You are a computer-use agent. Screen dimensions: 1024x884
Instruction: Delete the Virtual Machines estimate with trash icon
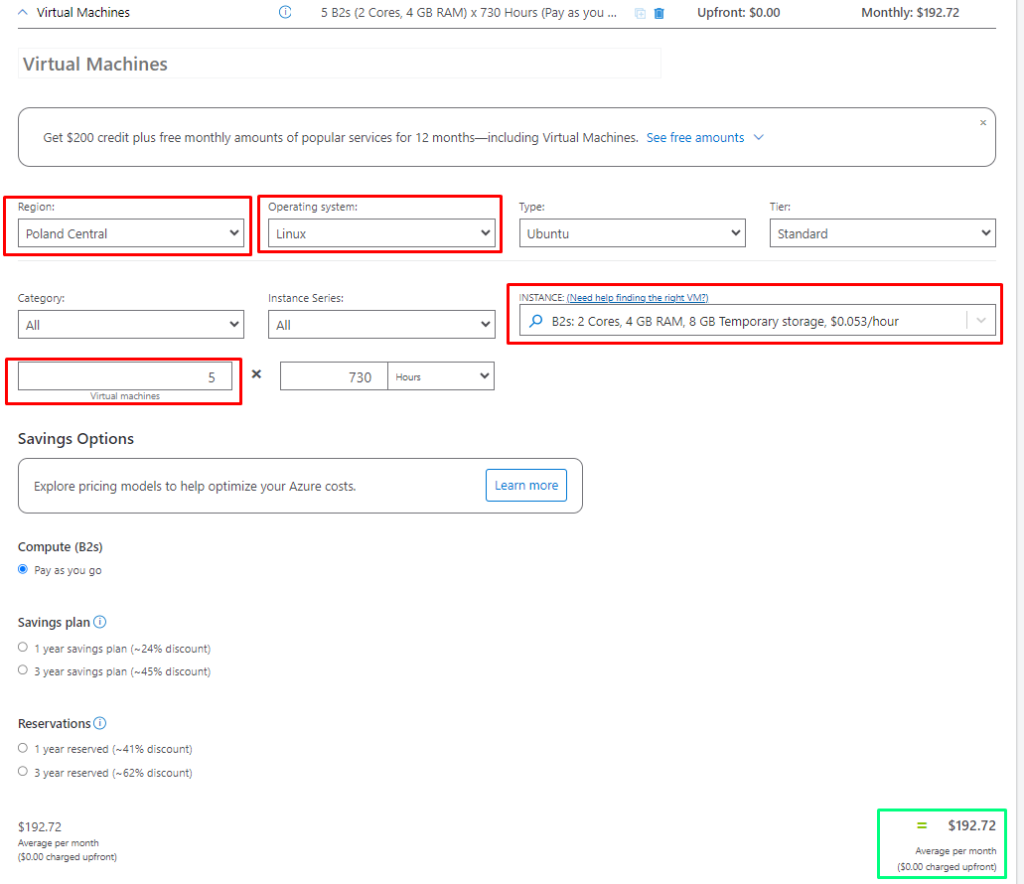659,13
